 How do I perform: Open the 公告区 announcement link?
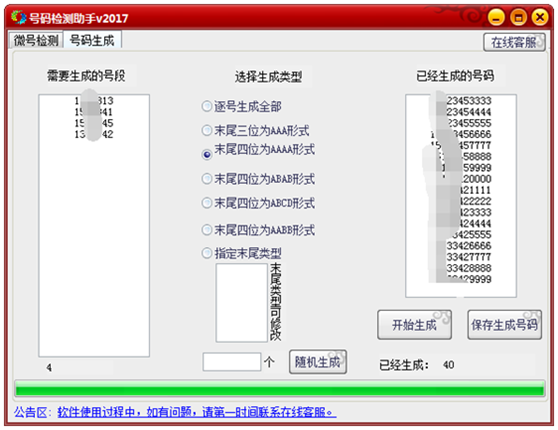point(197,413)
